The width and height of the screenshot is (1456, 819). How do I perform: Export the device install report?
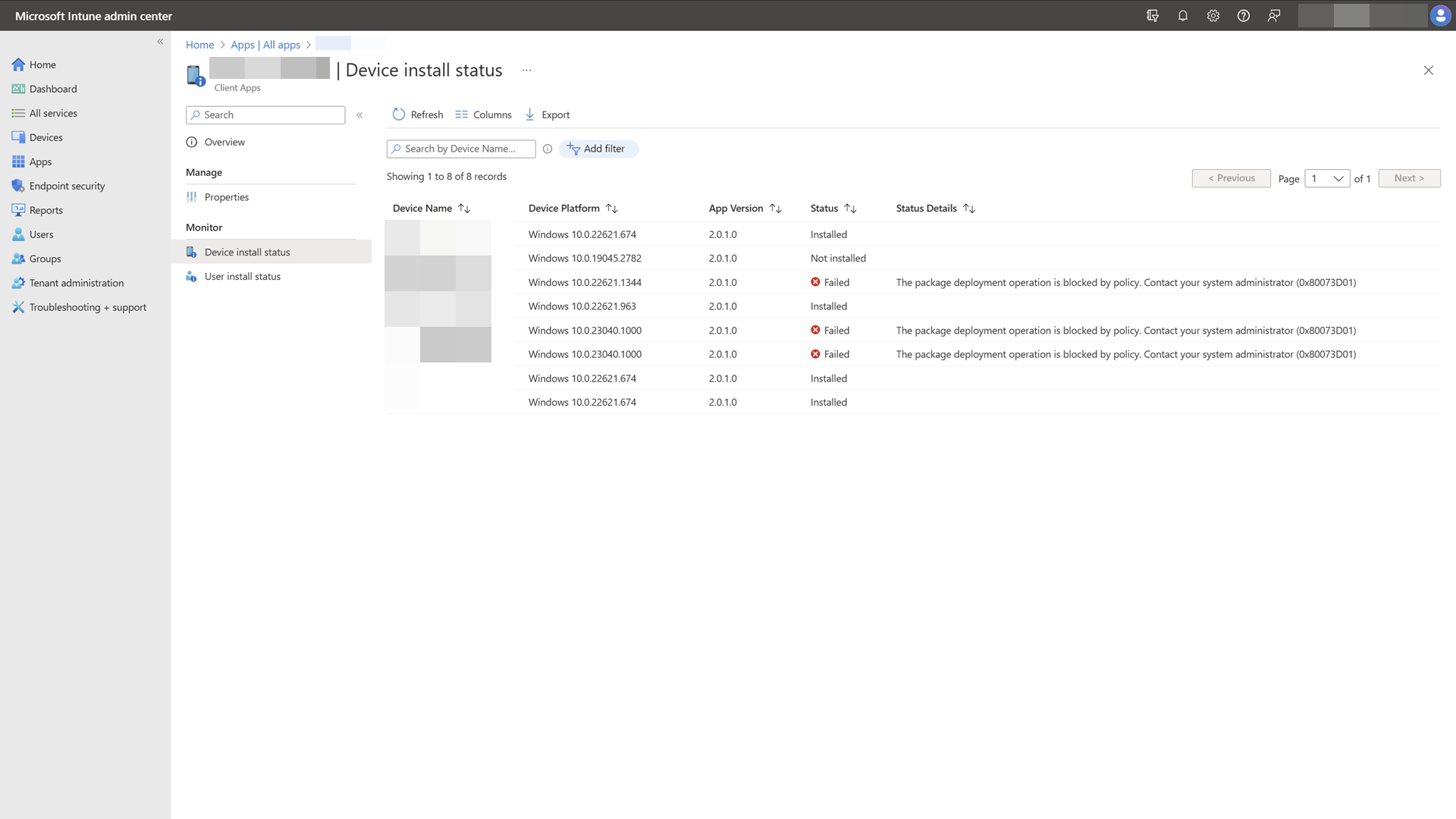[x=548, y=115]
